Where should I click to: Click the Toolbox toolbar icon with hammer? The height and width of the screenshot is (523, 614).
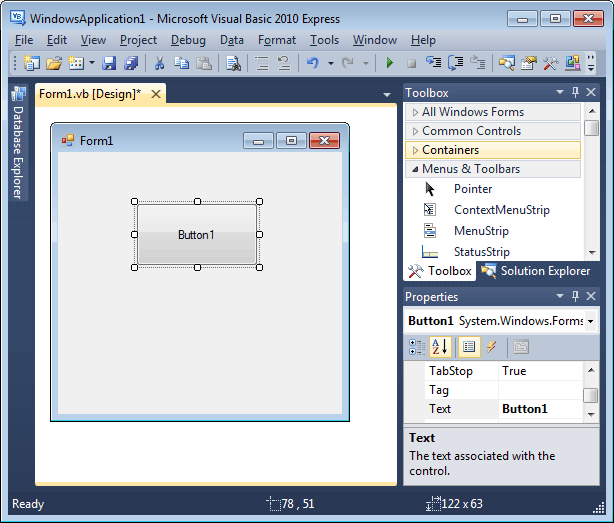tap(551, 63)
